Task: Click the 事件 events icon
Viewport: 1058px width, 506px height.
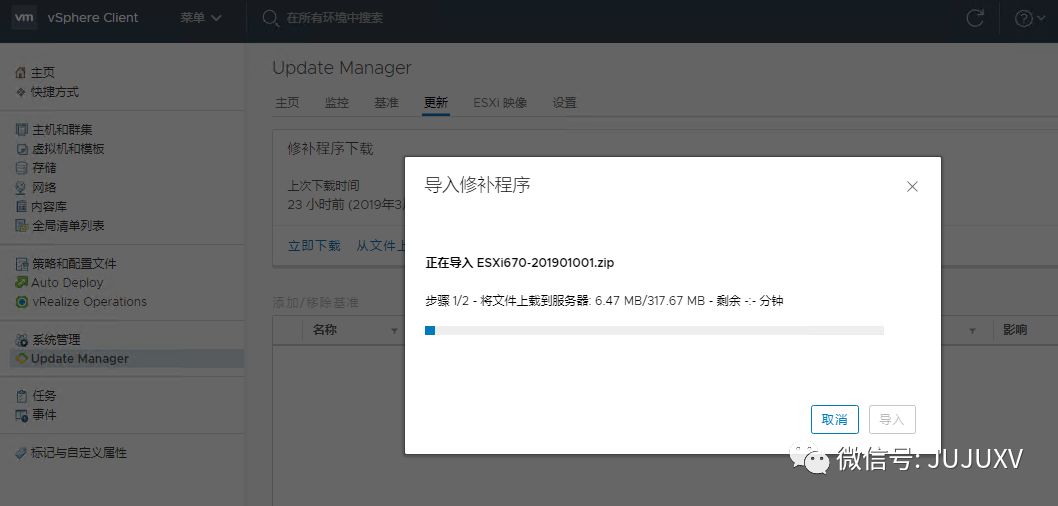Action: 22,416
